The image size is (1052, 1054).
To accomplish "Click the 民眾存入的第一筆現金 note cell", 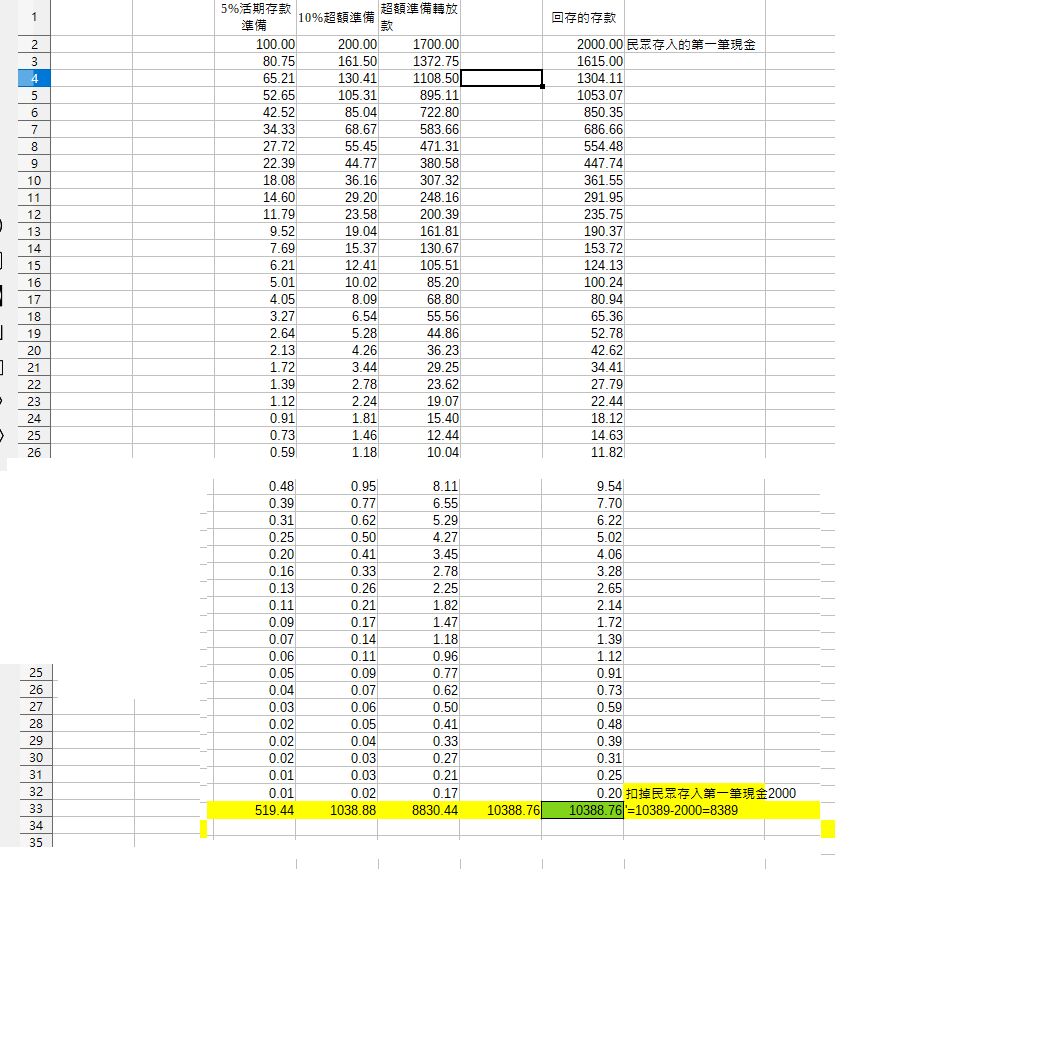I will tap(690, 45).
